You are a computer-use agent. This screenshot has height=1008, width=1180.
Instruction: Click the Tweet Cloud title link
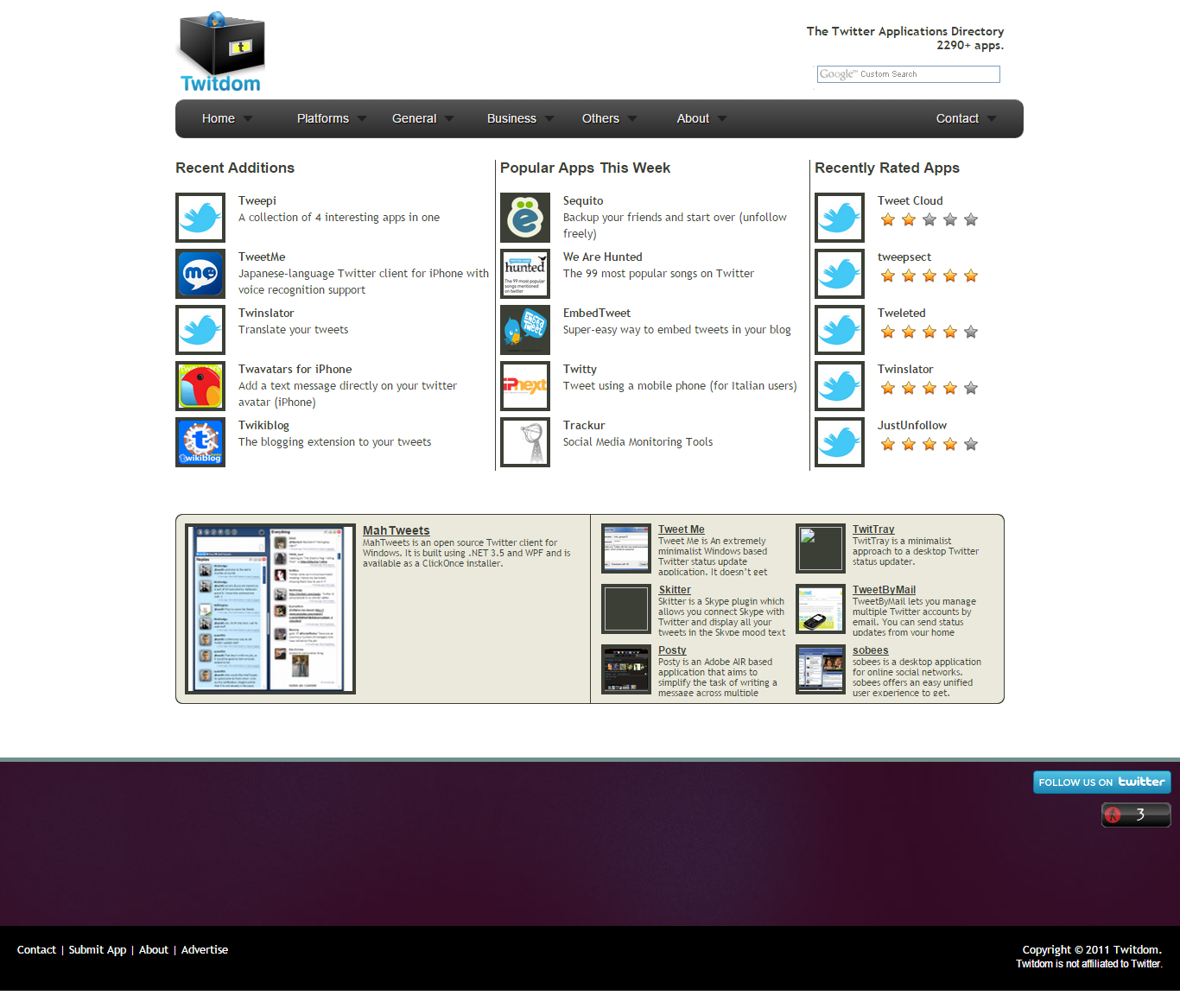click(x=910, y=200)
